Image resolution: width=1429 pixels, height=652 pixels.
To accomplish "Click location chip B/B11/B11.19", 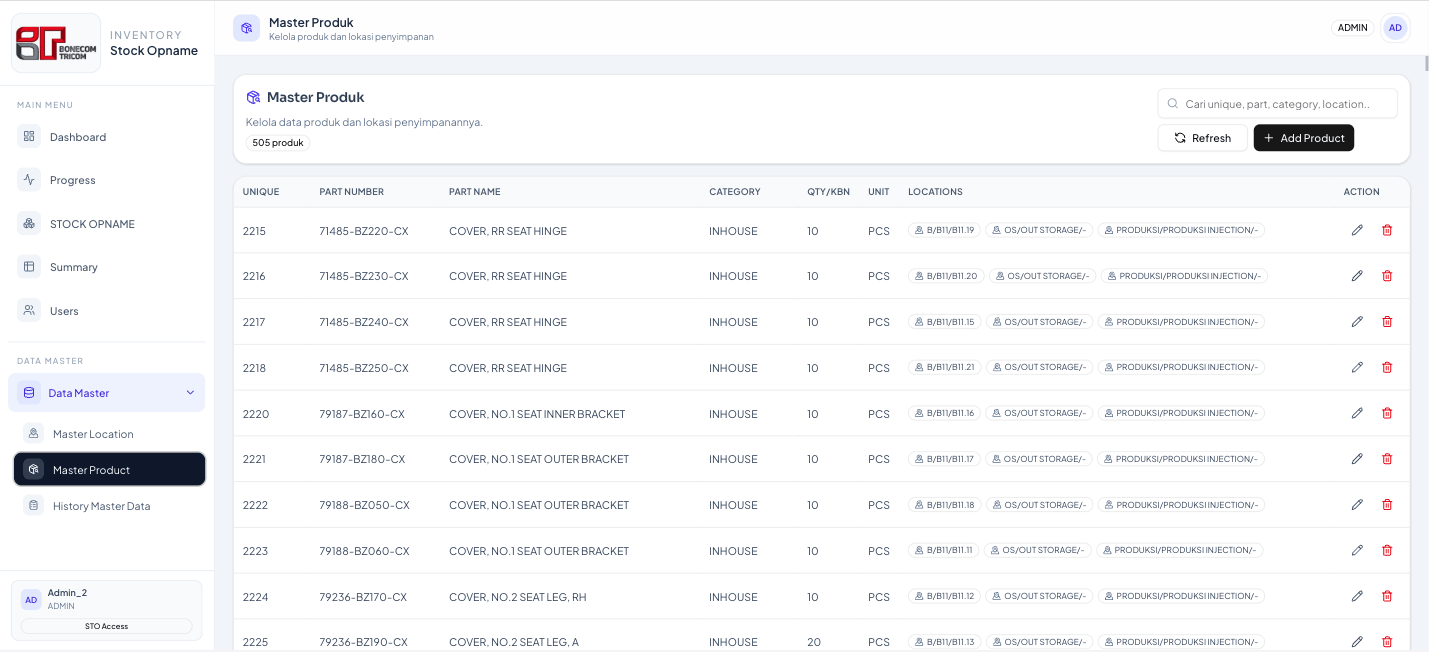I will click(x=944, y=230).
